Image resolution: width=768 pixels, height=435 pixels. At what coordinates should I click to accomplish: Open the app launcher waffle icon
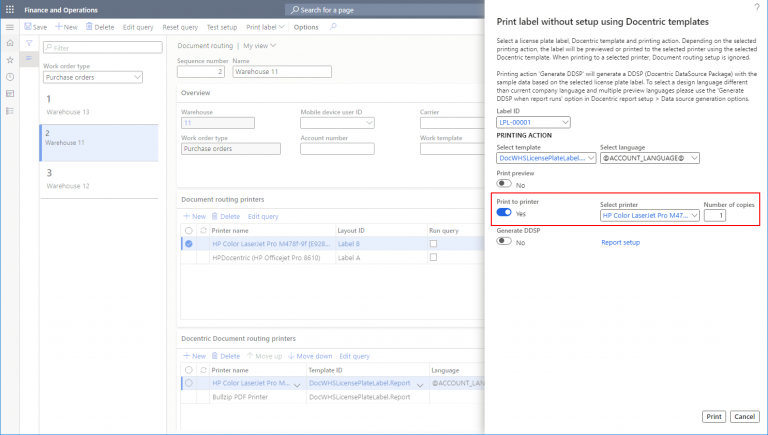tap(10, 10)
